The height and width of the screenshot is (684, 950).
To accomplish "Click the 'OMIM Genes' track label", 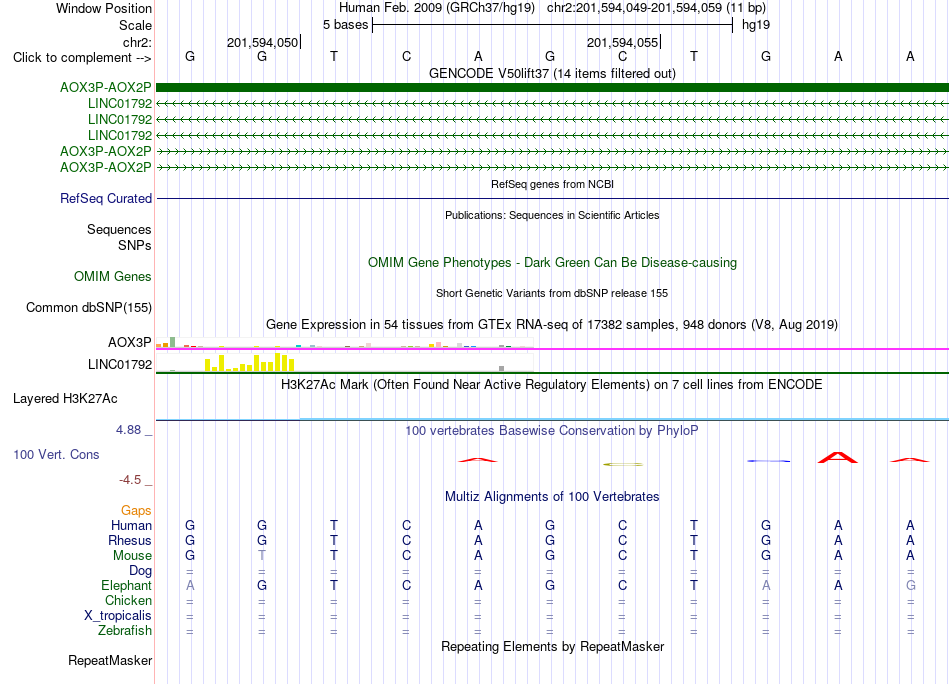I will tap(113, 276).
